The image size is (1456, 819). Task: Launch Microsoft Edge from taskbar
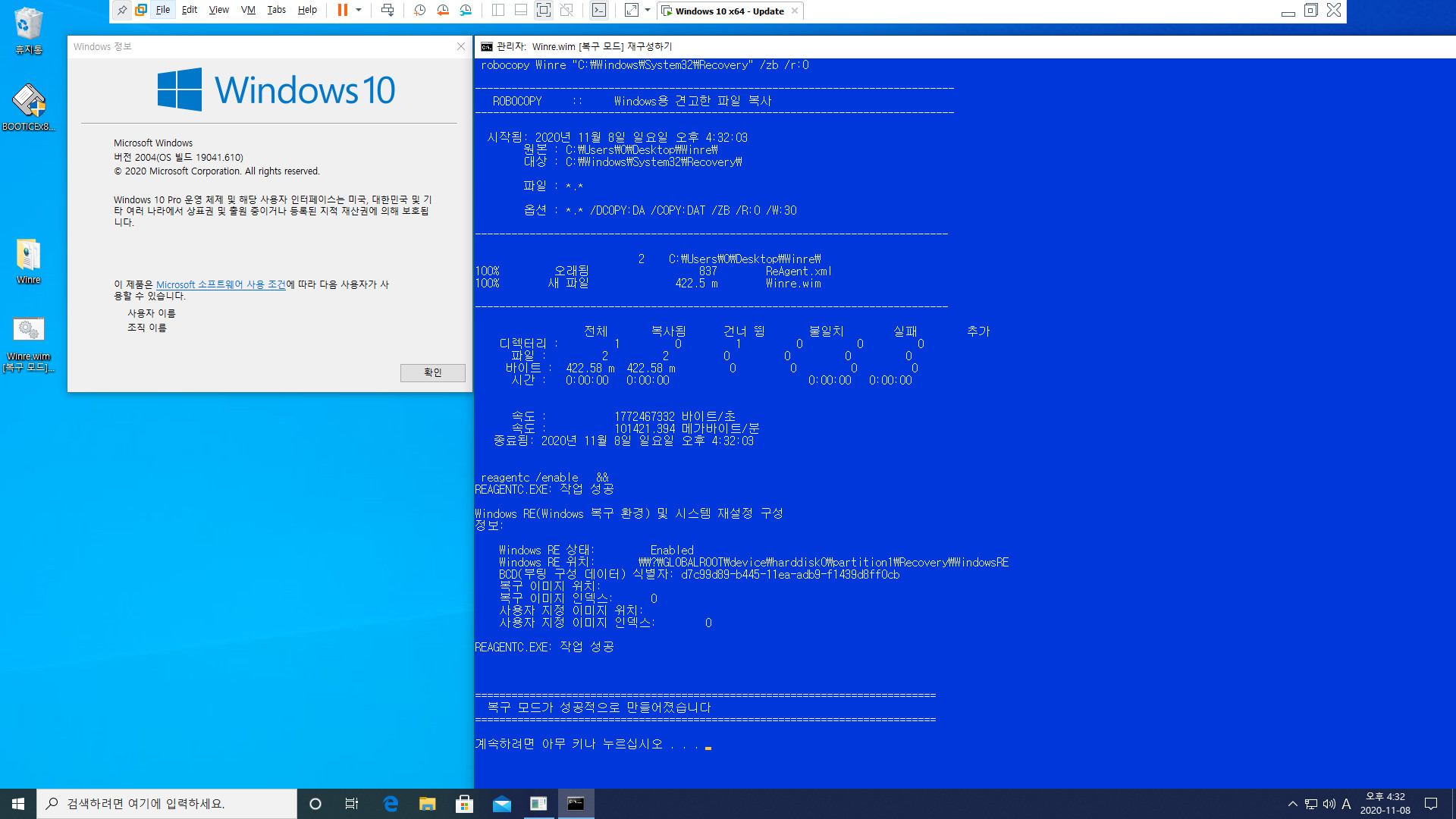coord(391,804)
